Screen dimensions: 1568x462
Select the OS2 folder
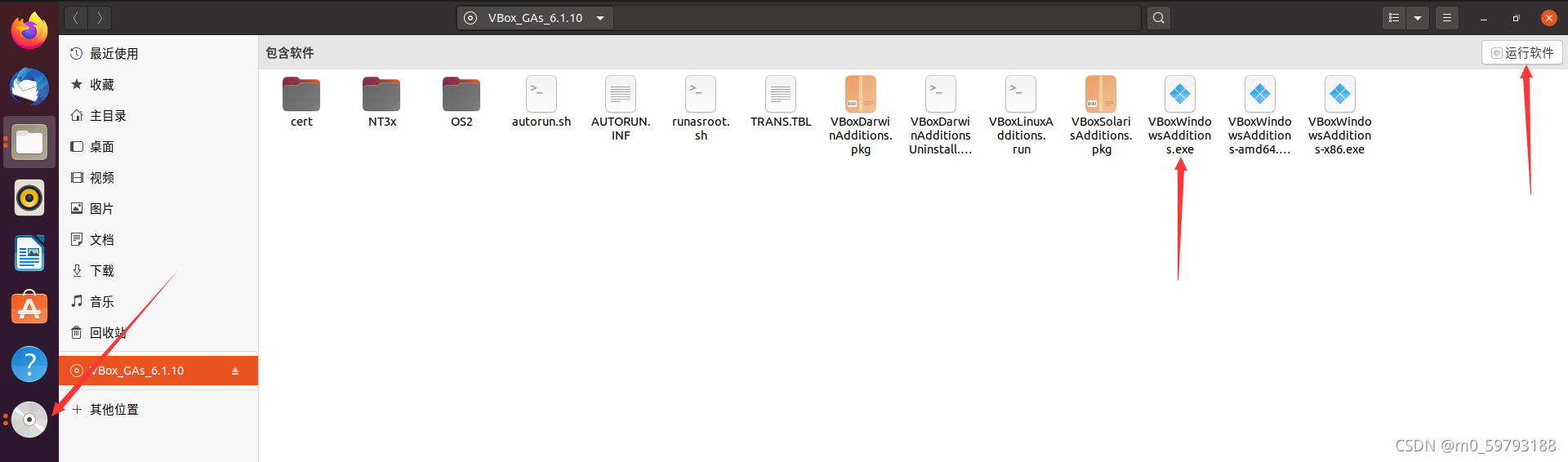pyautogui.click(x=461, y=102)
